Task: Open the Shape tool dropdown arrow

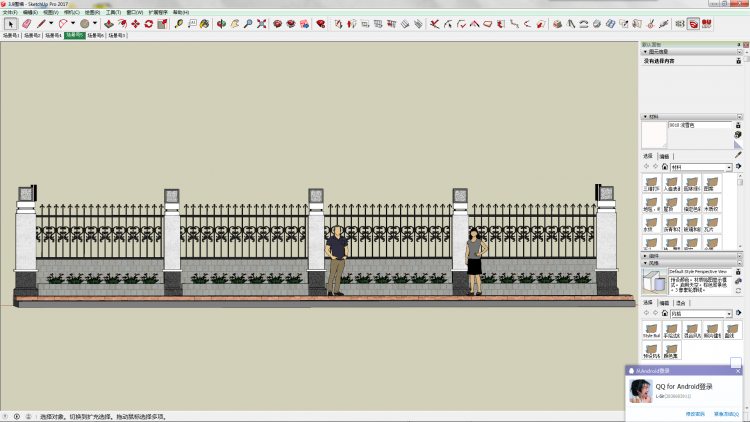Action: click(95, 23)
